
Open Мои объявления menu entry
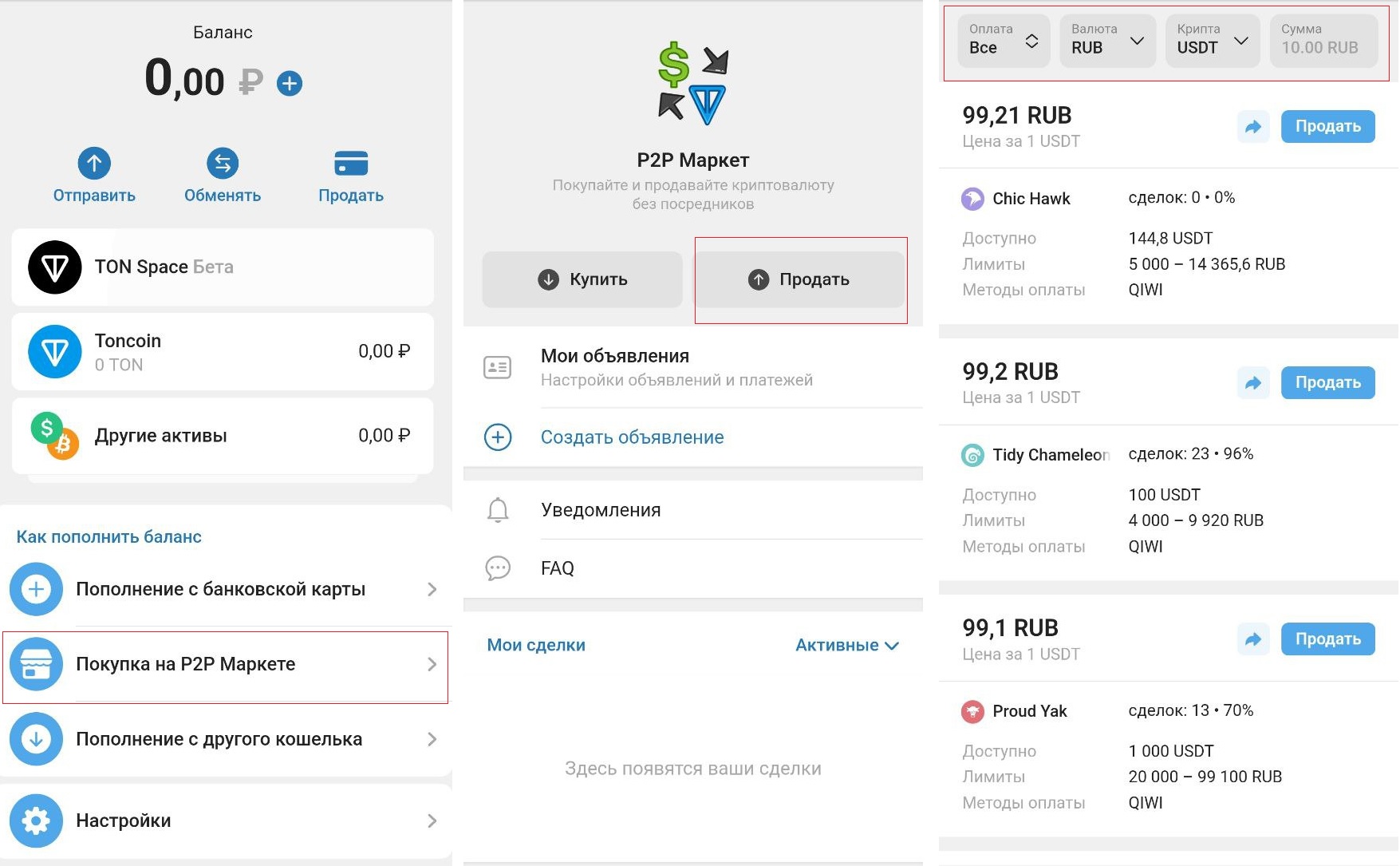click(x=693, y=367)
